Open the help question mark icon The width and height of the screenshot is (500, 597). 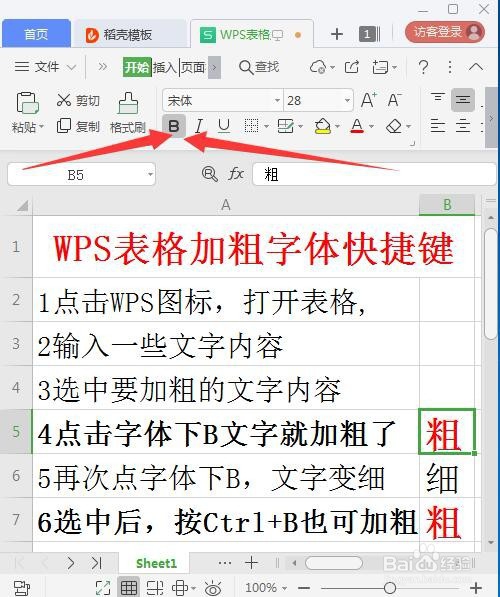click(423, 67)
